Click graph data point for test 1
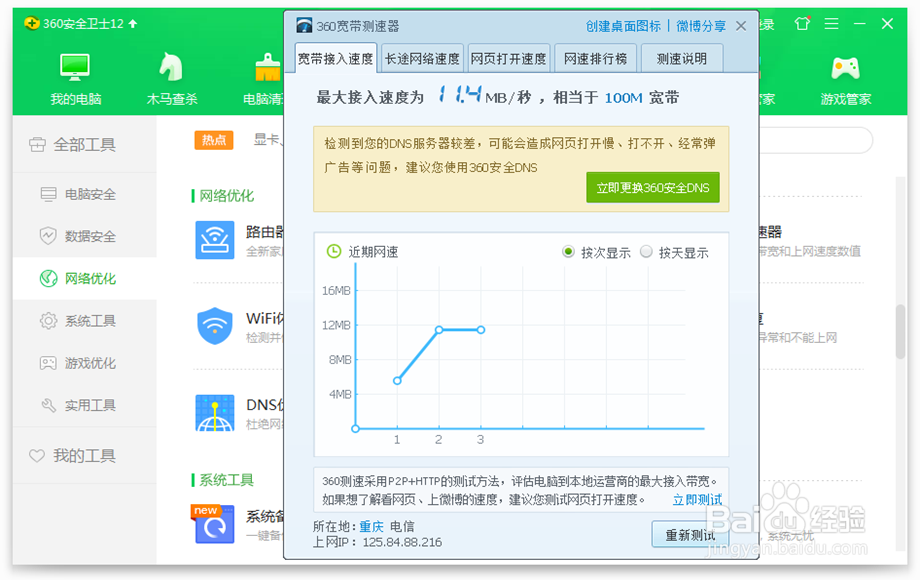 coord(397,381)
